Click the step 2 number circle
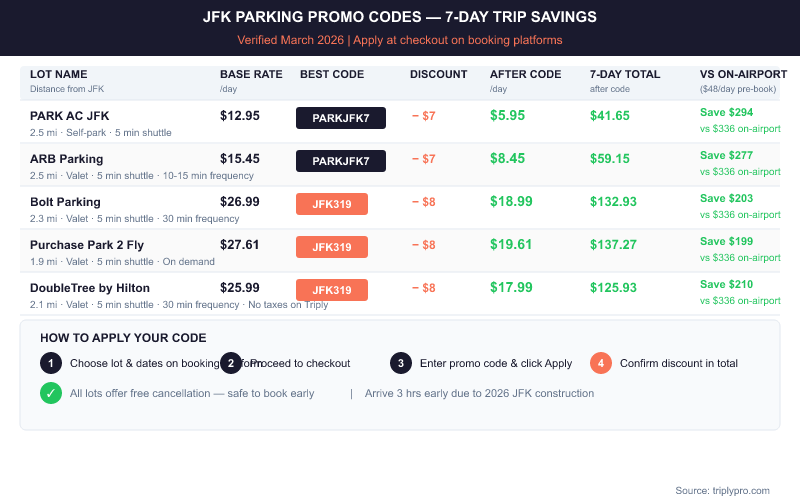The width and height of the screenshot is (800, 500). [231, 363]
